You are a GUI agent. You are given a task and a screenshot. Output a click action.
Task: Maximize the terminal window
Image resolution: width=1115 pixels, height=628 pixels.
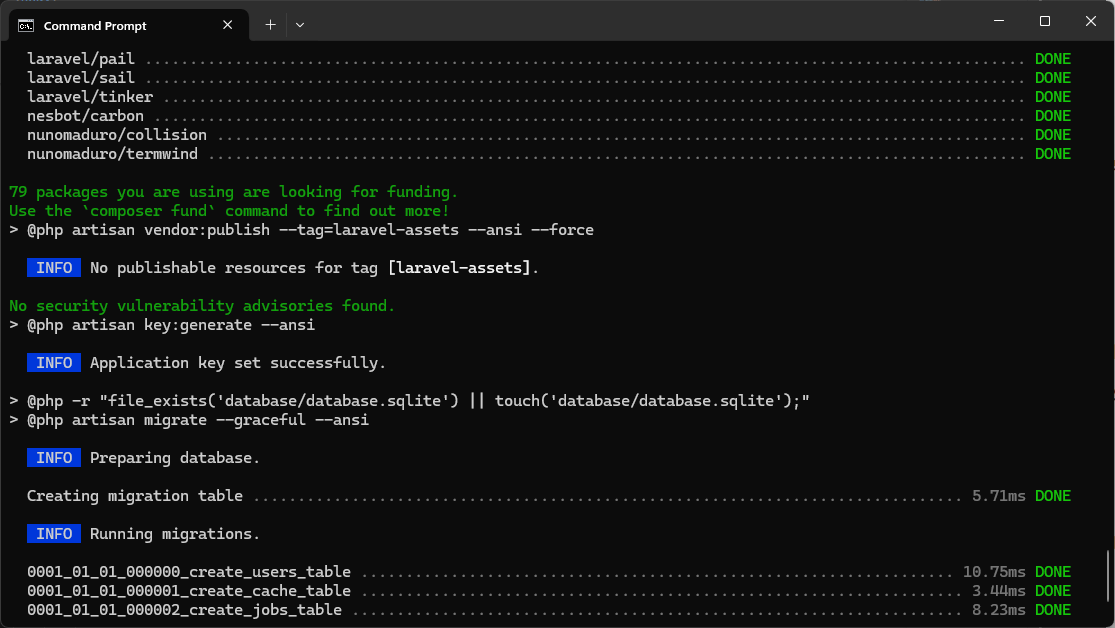coord(1045,21)
